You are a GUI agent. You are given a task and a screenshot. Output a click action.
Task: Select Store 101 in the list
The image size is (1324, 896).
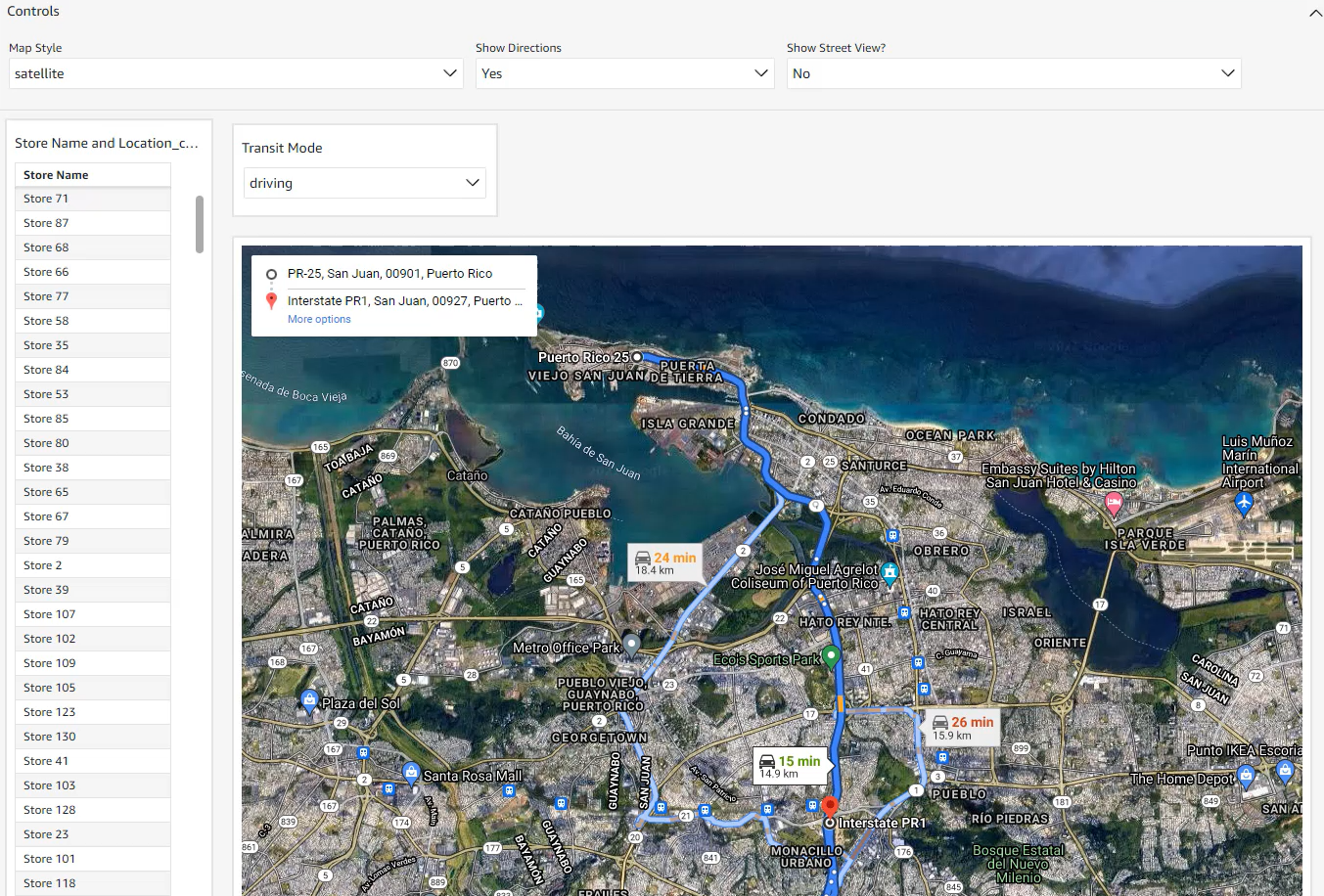point(93,859)
